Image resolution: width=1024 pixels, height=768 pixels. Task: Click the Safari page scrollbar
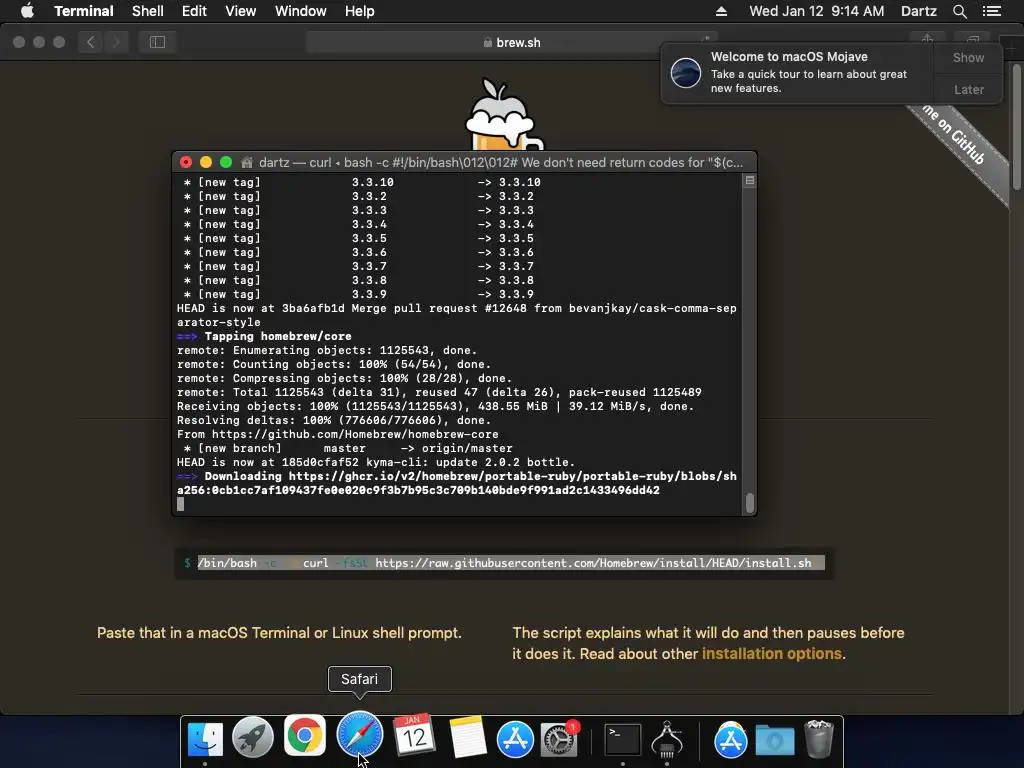[1017, 125]
